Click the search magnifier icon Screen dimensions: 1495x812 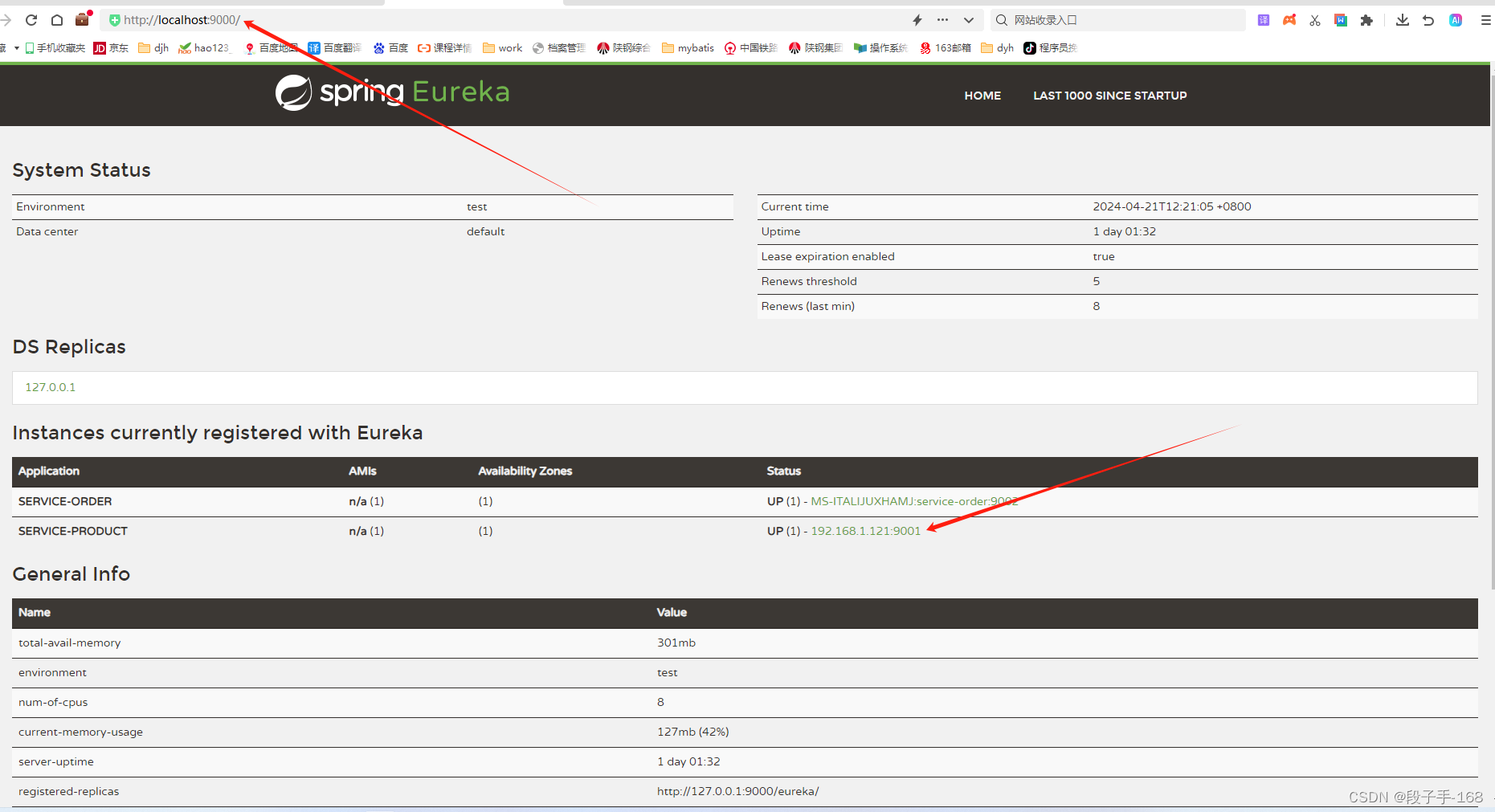click(x=1002, y=20)
